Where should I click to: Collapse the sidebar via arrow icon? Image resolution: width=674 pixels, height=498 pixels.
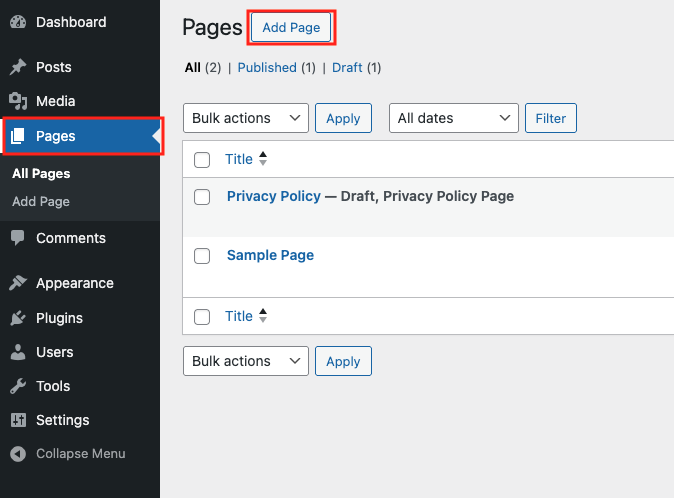tap(18, 454)
